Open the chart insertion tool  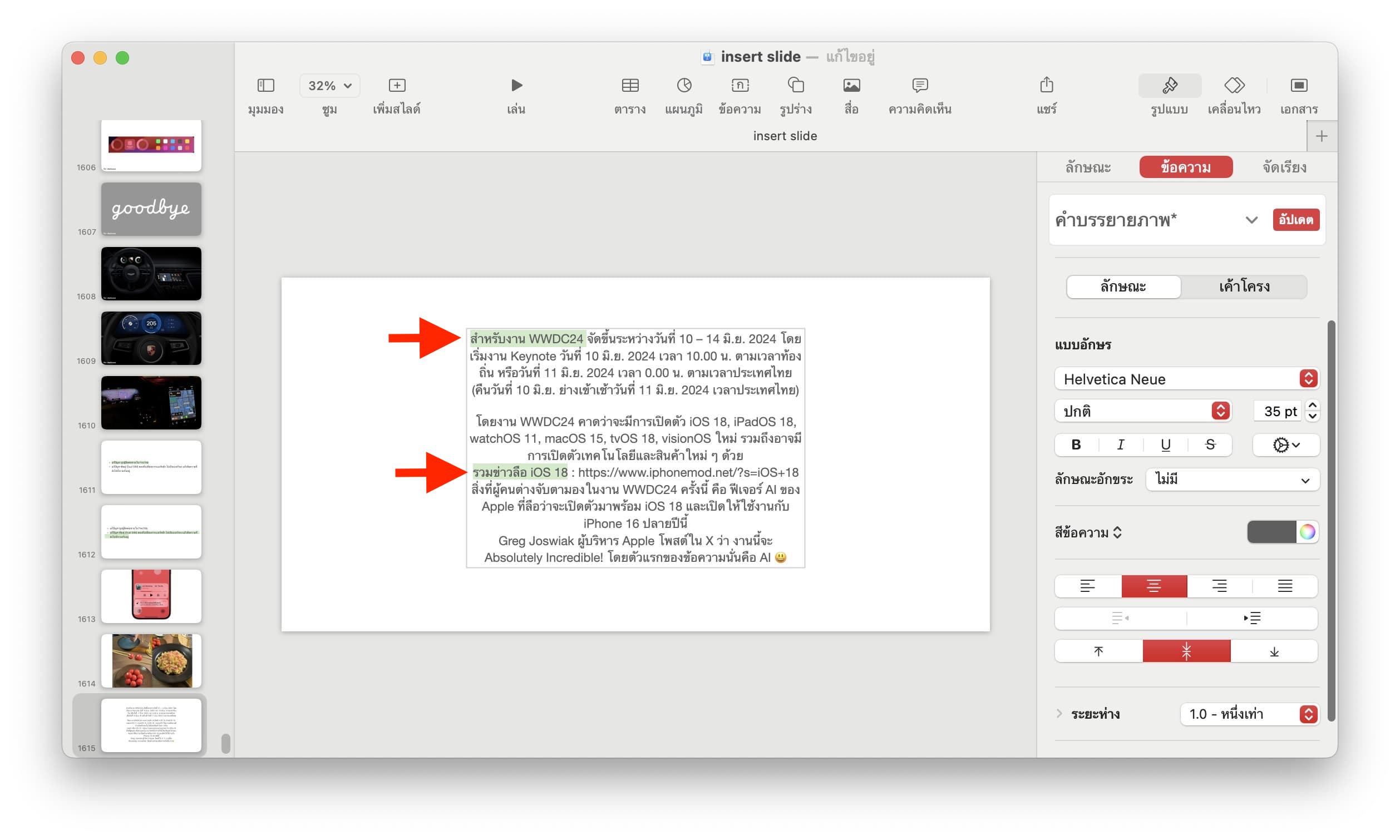(683, 86)
